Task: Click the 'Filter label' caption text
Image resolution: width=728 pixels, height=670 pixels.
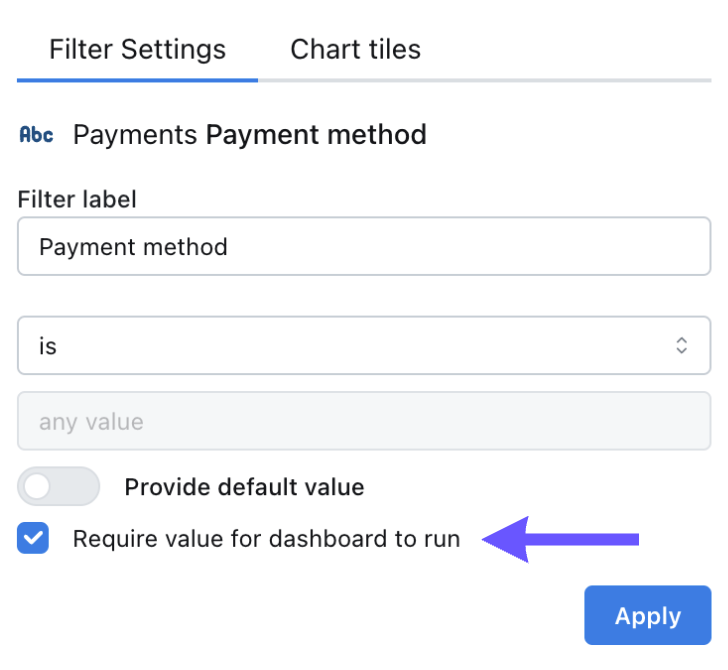Action: (x=77, y=200)
